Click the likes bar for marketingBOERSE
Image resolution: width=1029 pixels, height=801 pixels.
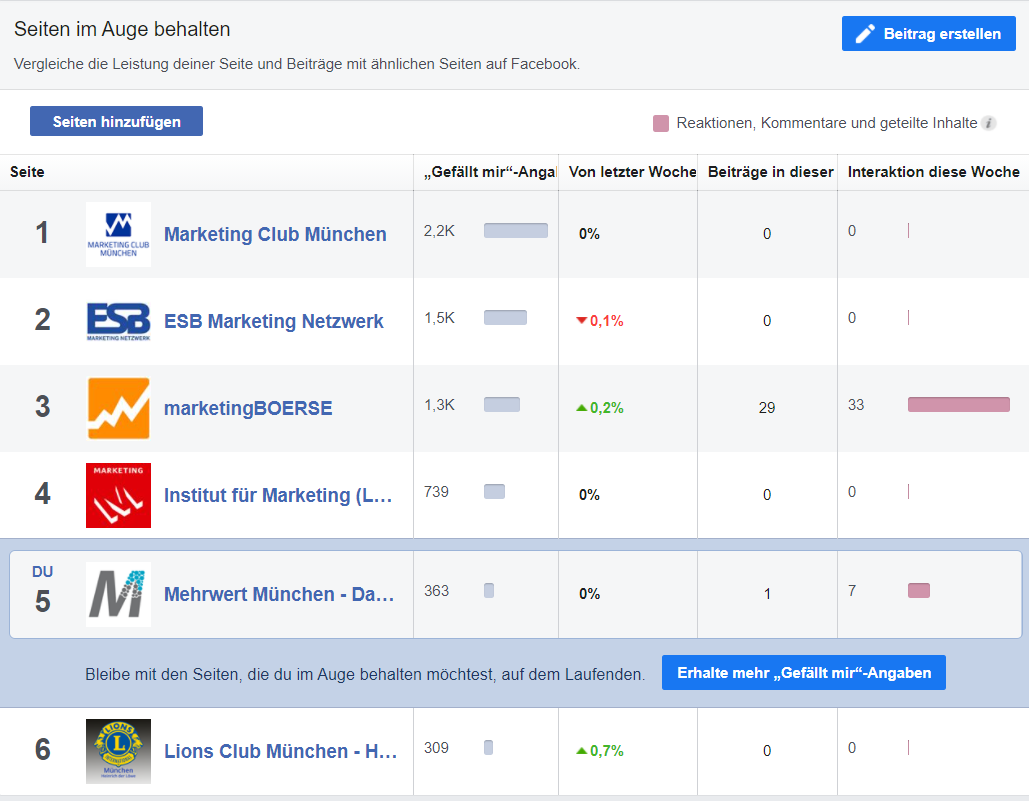point(502,405)
